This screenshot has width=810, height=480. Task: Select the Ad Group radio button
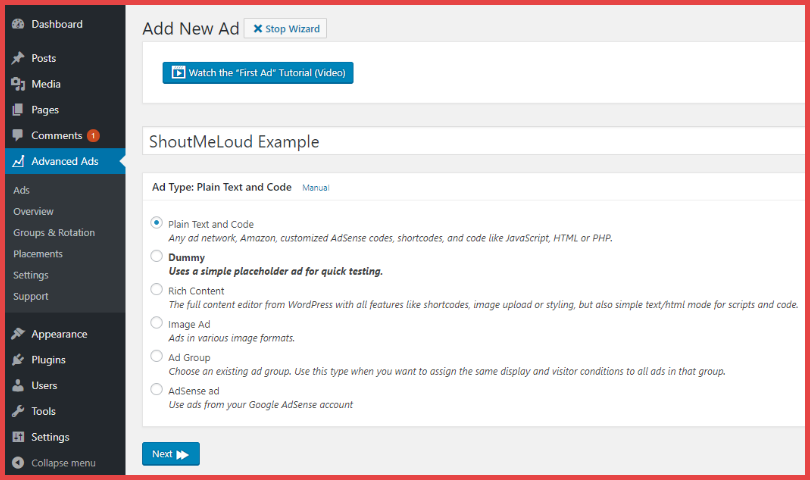pos(157,356)
